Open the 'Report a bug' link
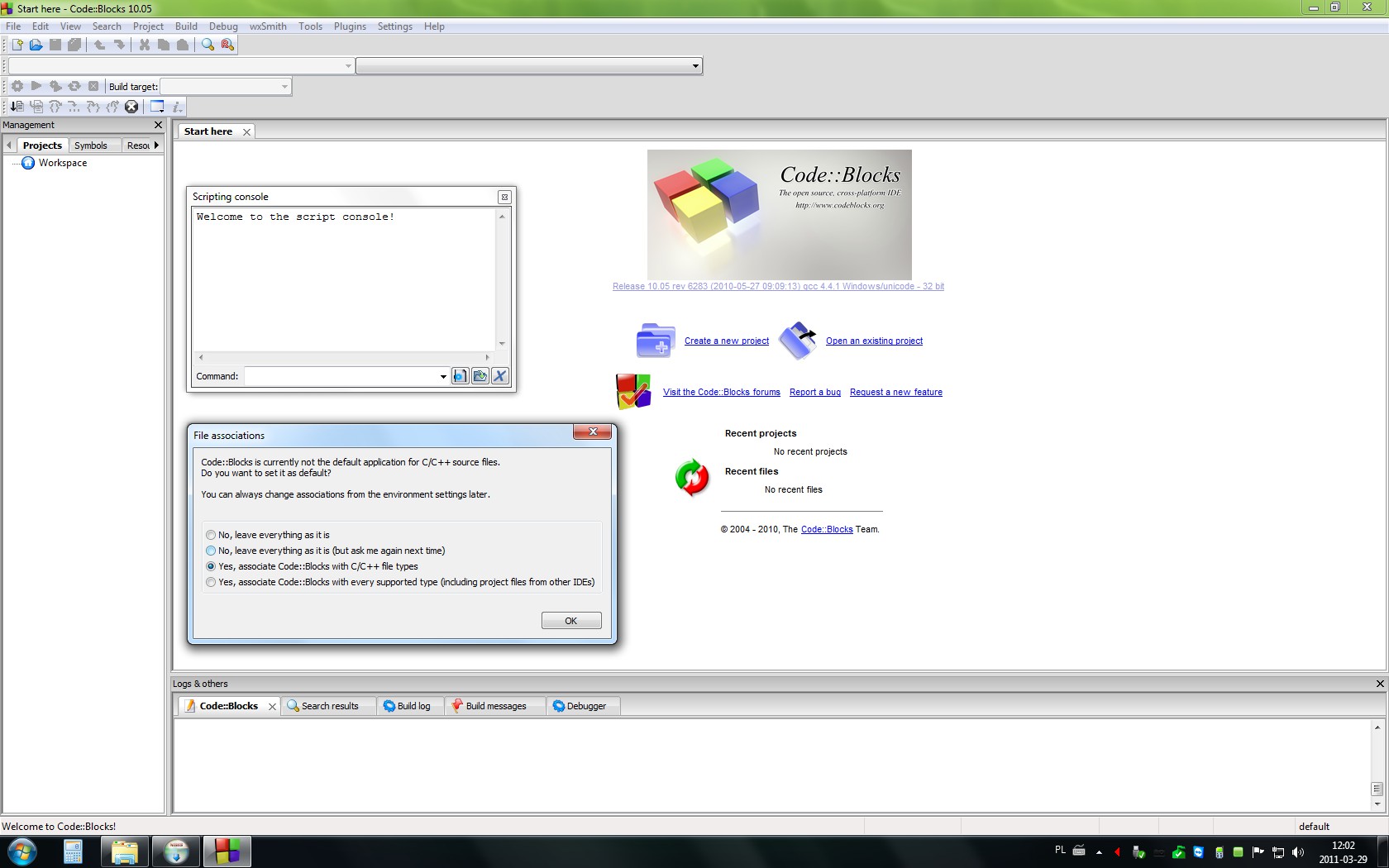The height and width of the screenshot is (868, 1389). point(814,392)
